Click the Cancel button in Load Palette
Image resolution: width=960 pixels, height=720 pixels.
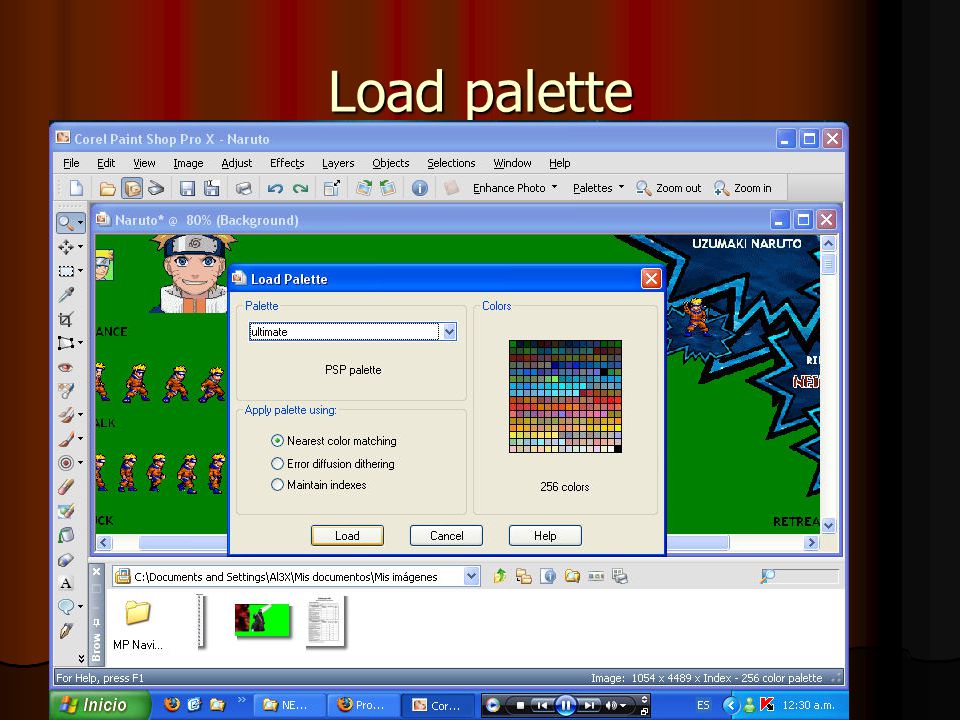446,536
